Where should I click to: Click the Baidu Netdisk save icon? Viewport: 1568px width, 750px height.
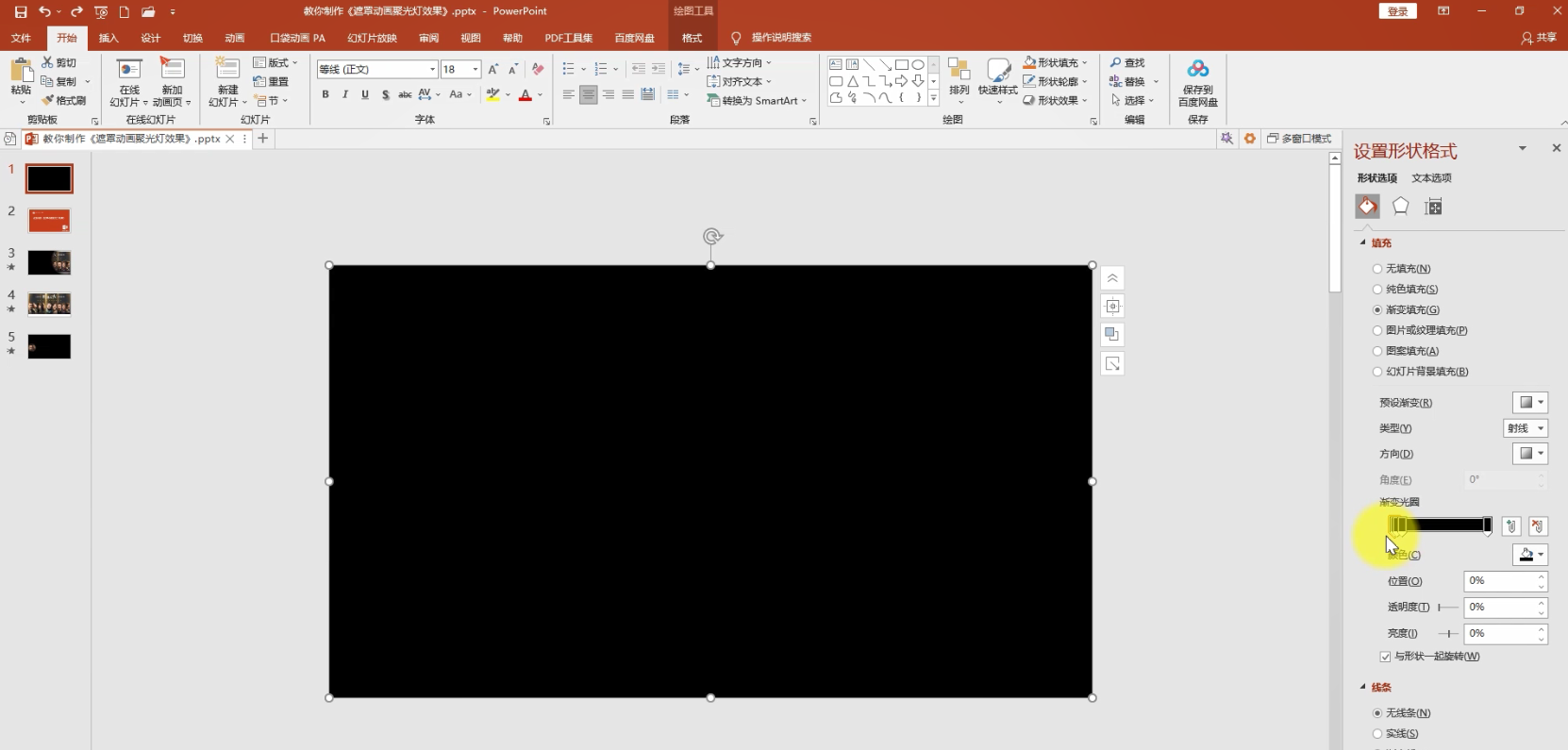(1198, 69)
